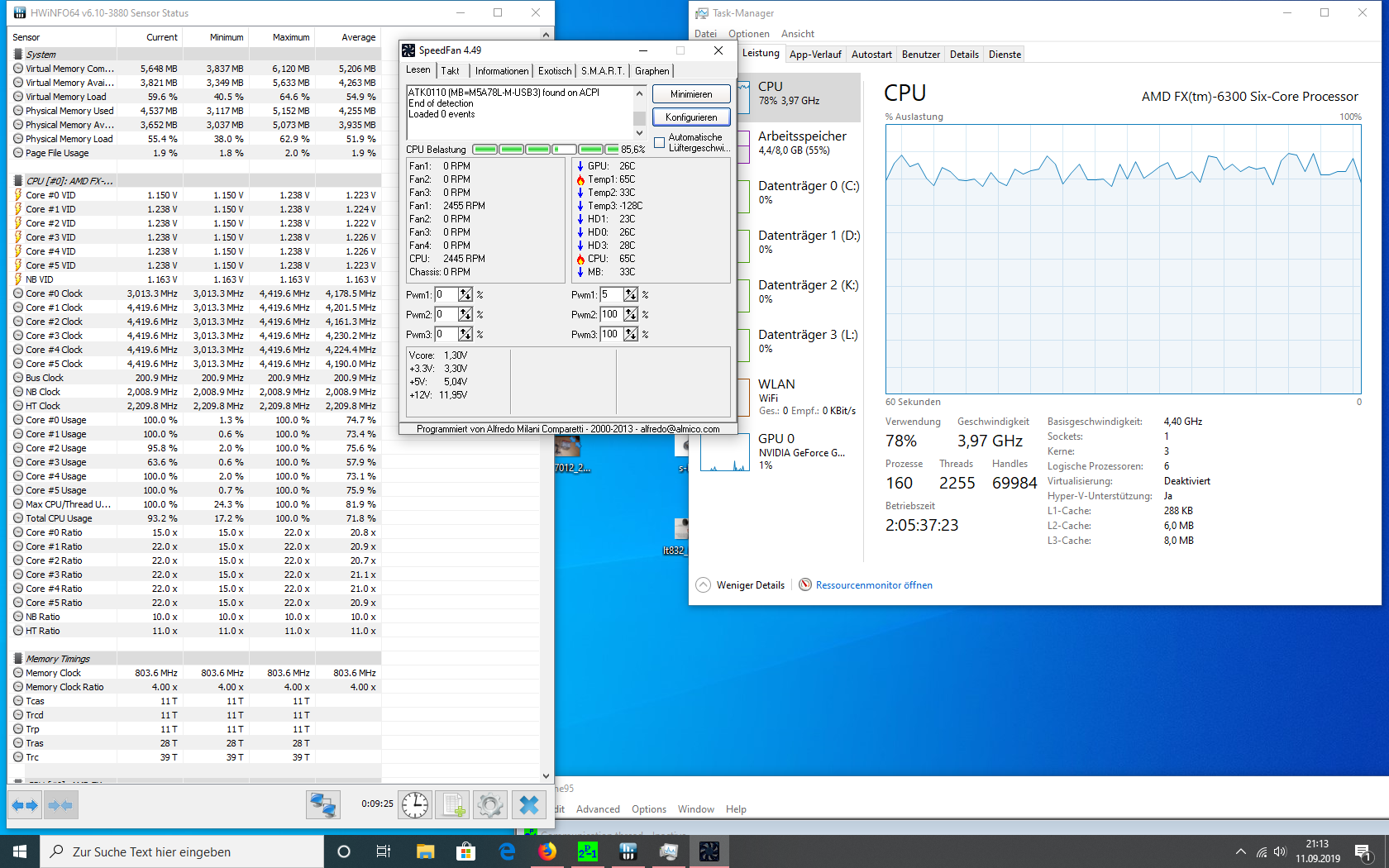Open Microsoft Store from the taskbar
Screen dimensions: 1389x868
465,851
